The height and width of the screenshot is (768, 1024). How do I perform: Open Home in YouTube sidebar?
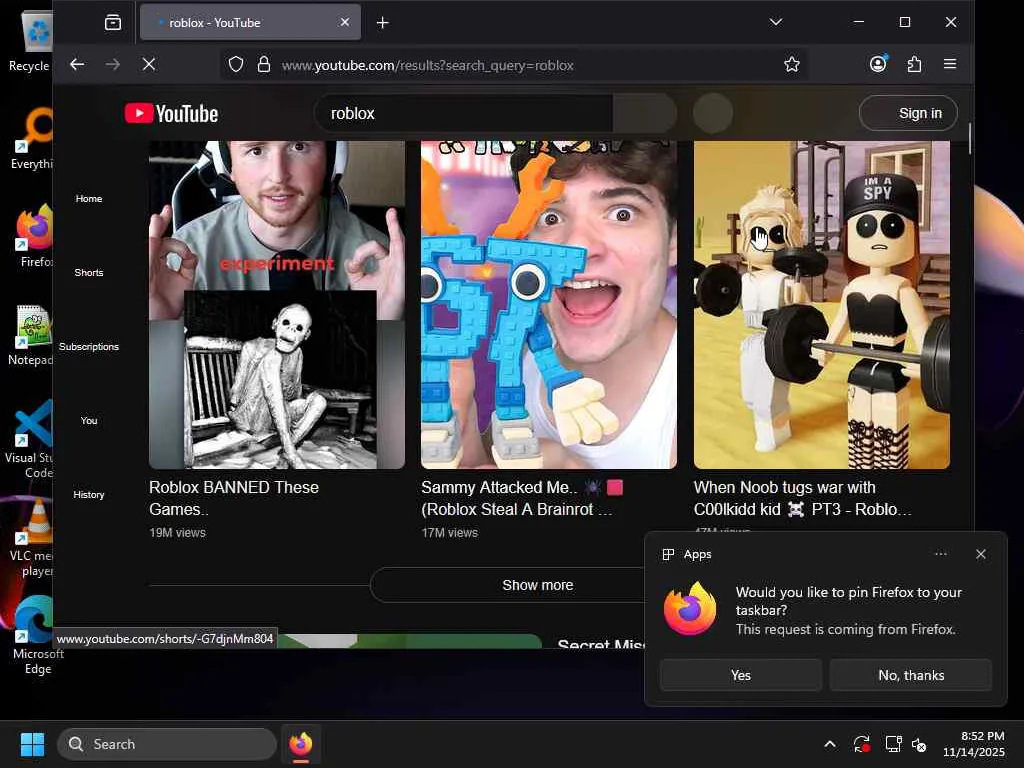89,199
